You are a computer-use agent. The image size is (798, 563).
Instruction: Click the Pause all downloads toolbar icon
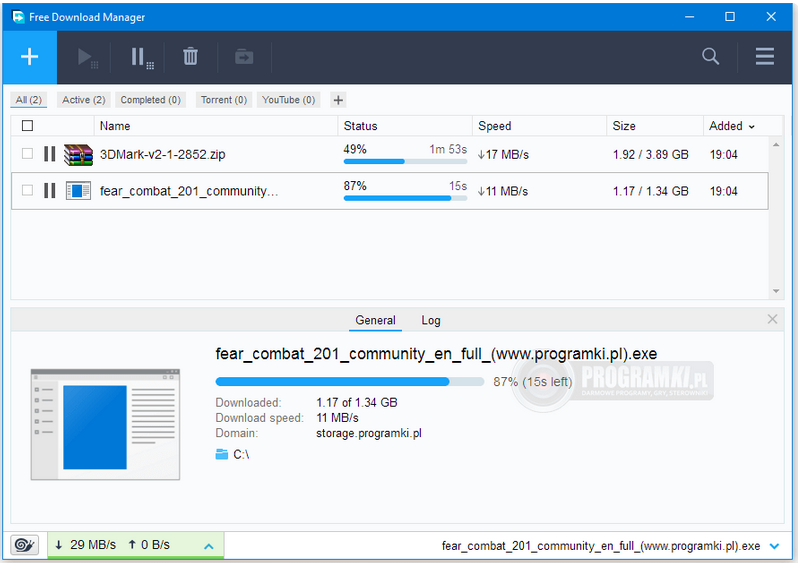142,58
